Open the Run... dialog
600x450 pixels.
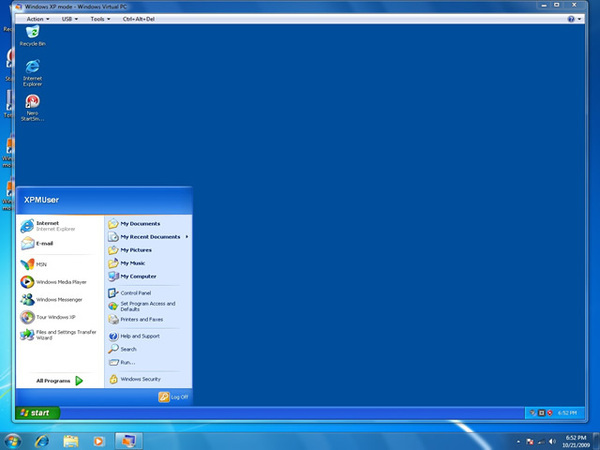(122, 362)
